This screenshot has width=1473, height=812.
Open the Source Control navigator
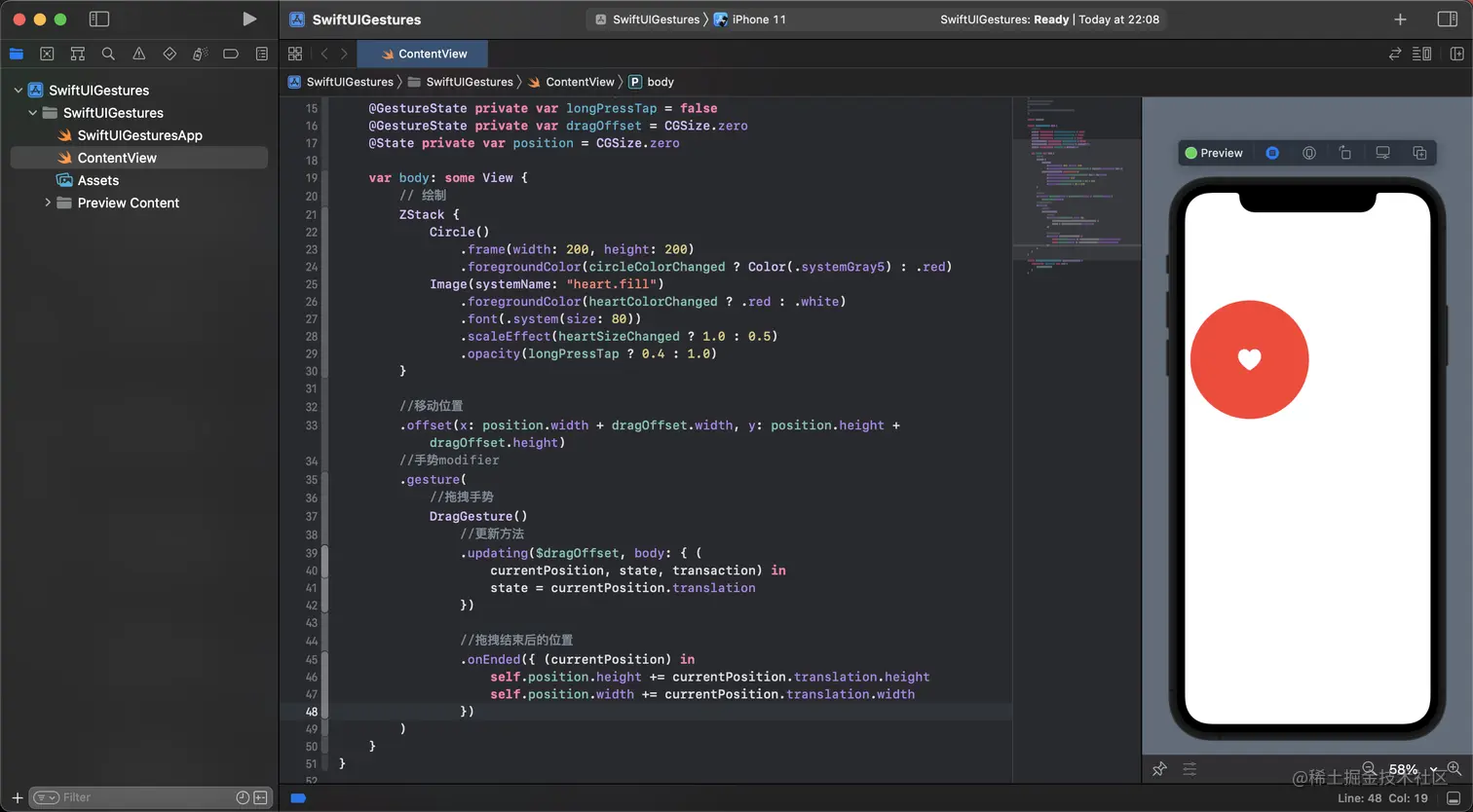[47, 54]
